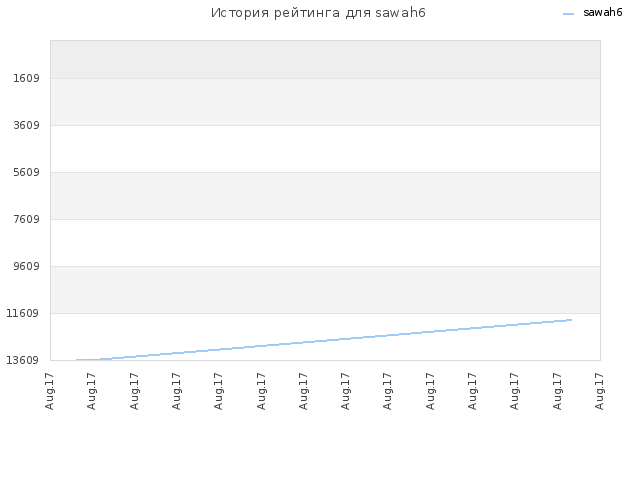Viewport: 640px width, 480px height.
Task: Click the plot band between 1609 and 3609
Action: tap(325, 102)
